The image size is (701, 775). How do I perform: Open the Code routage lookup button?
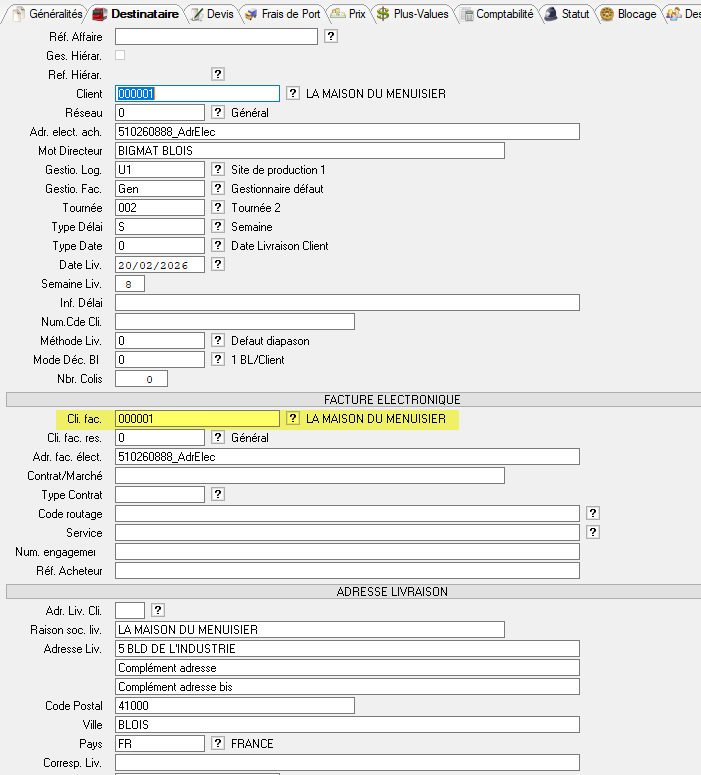click(593, 513)
